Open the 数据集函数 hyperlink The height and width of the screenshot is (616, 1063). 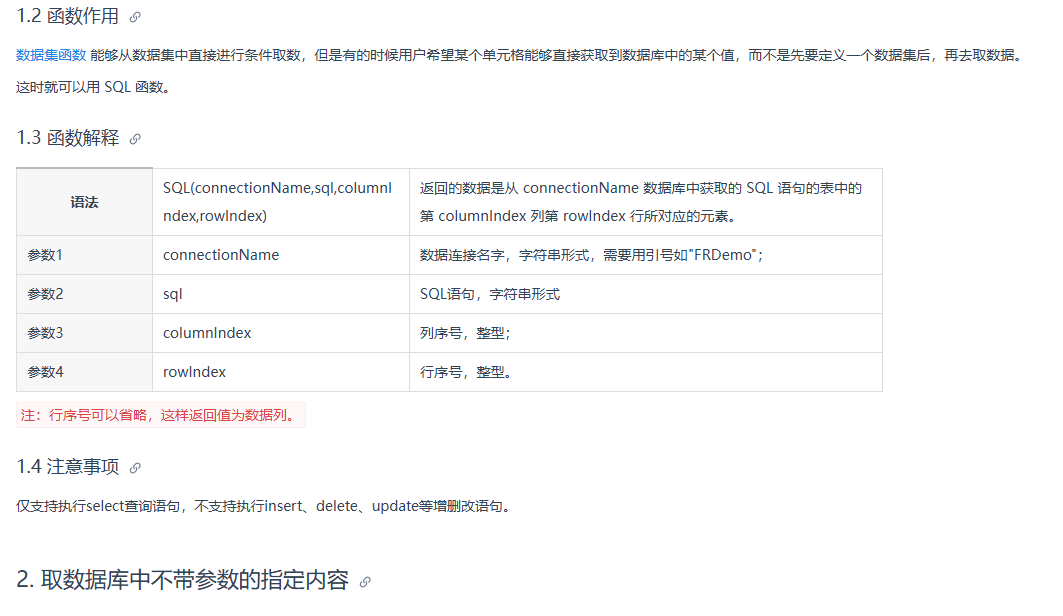click(51, 55)
